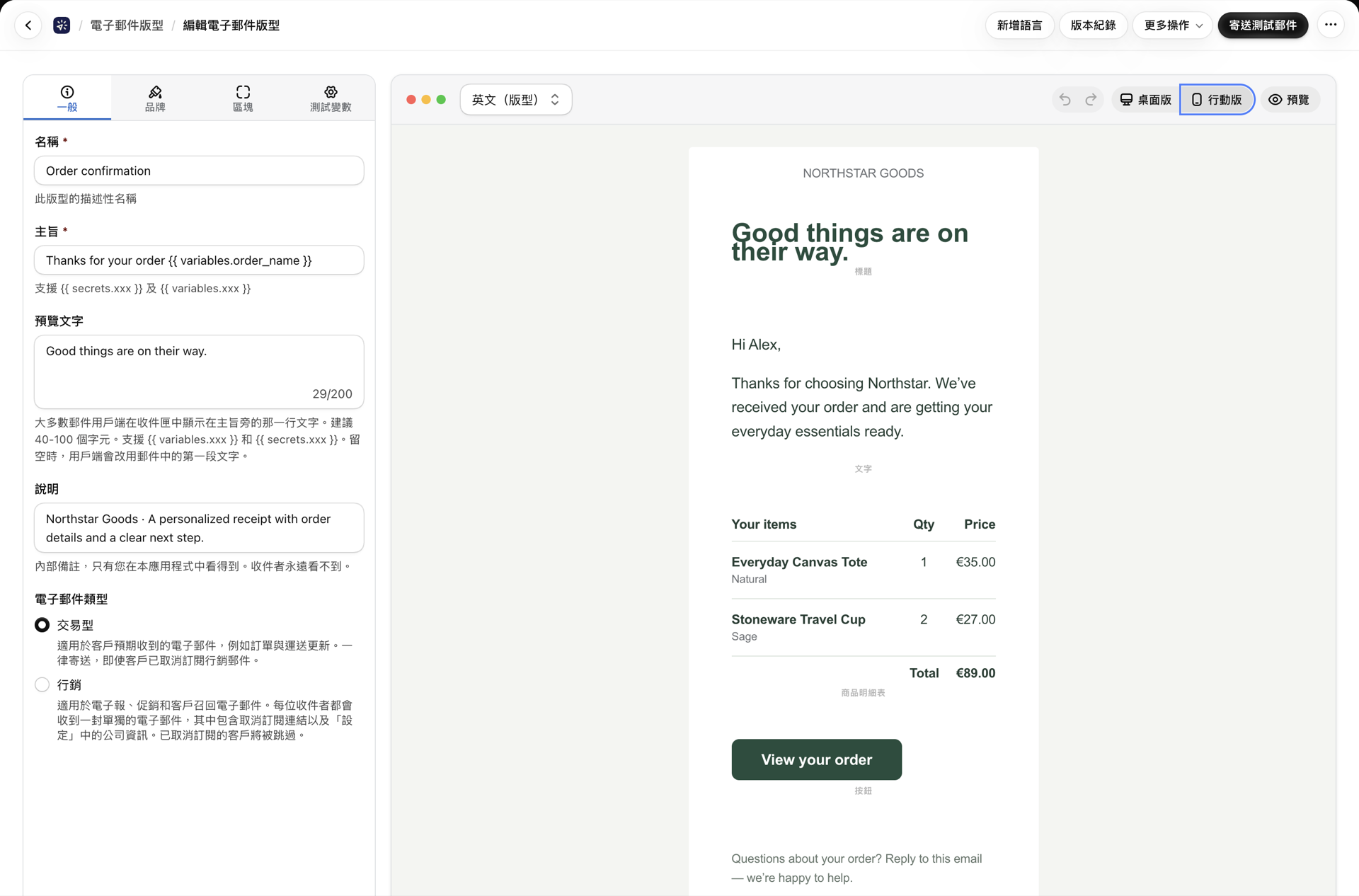1359x896 pixels.
Task: Select the heading block "Good things are on their way."
Action: click(x=849, y=242)
